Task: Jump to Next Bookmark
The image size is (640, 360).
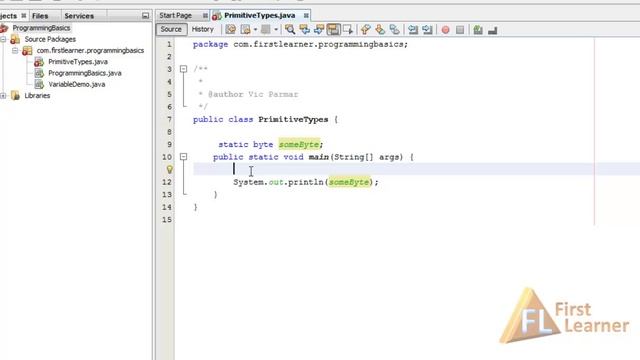Action: 380,29
